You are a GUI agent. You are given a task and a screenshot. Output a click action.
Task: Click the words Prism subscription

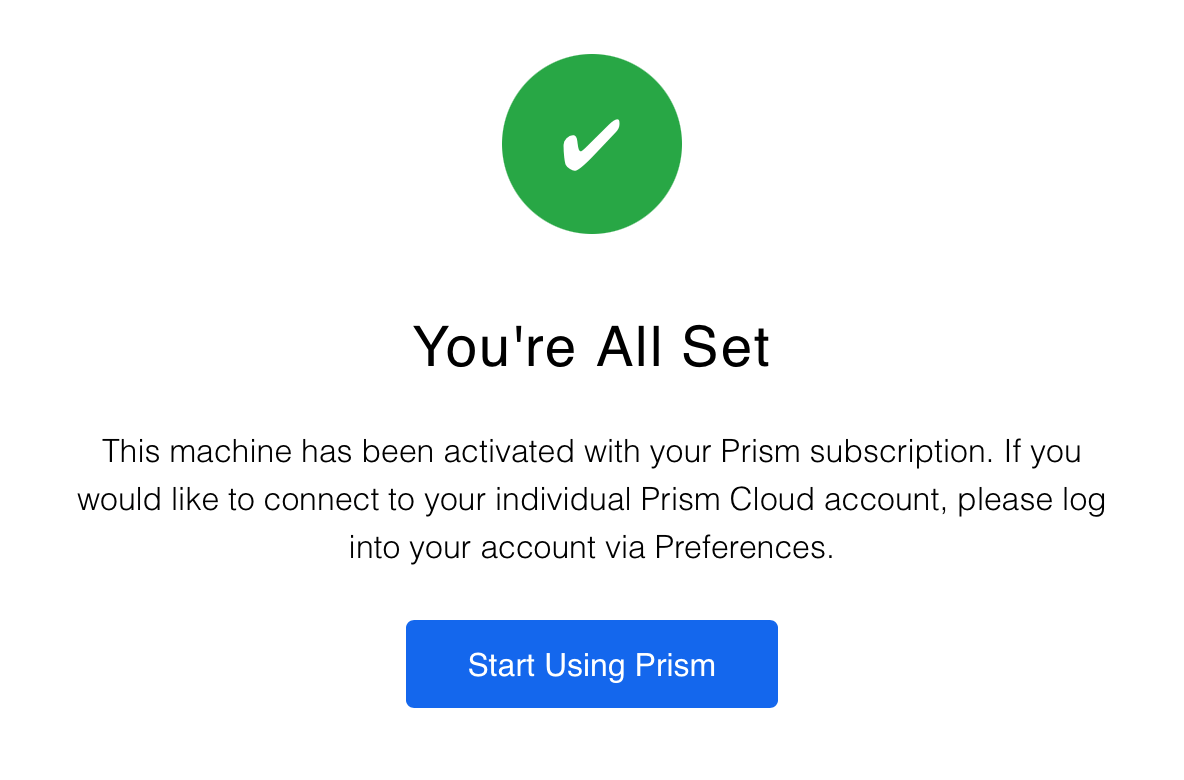[854, 452]
